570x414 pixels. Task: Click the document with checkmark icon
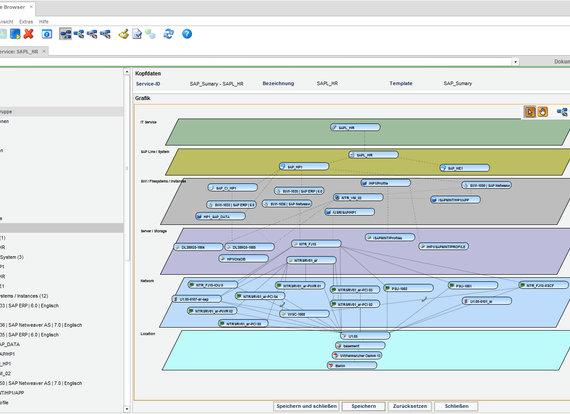[x=137, y=34]
